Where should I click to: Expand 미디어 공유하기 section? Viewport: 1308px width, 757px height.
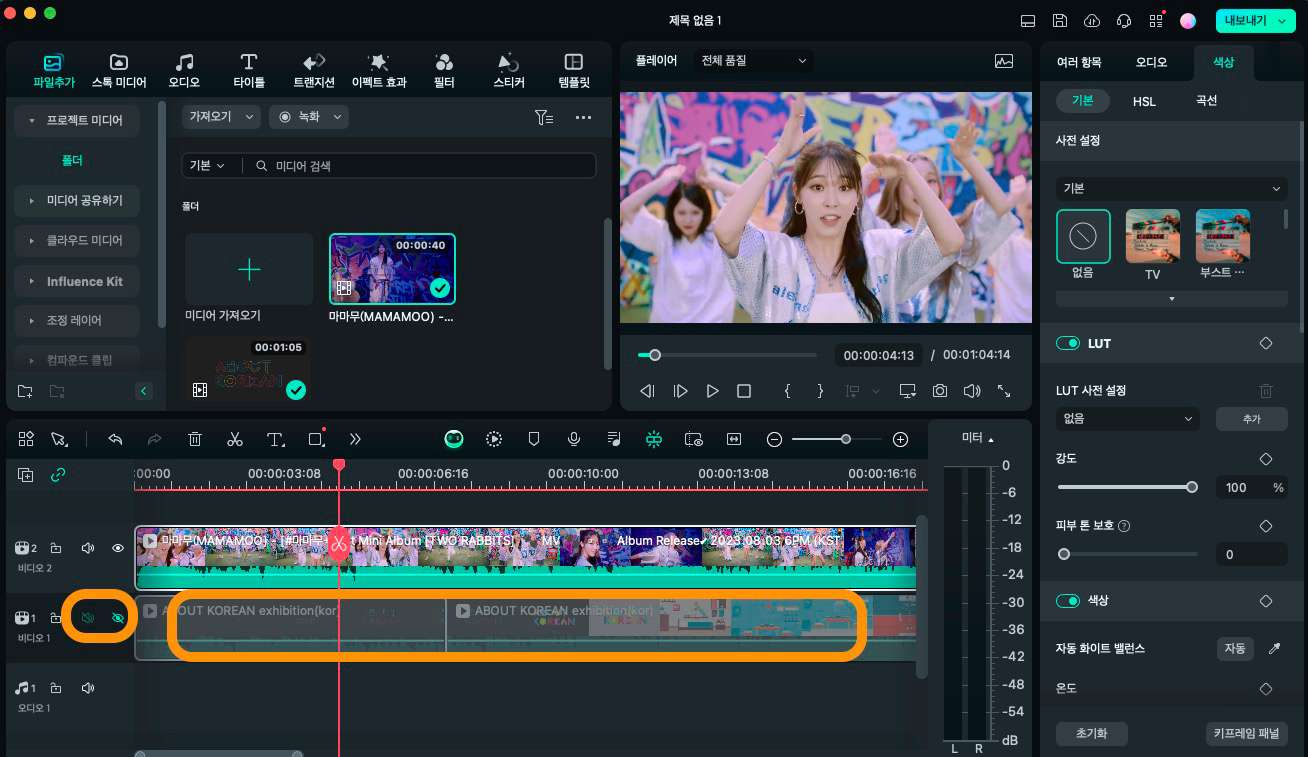tap(77, 201)
